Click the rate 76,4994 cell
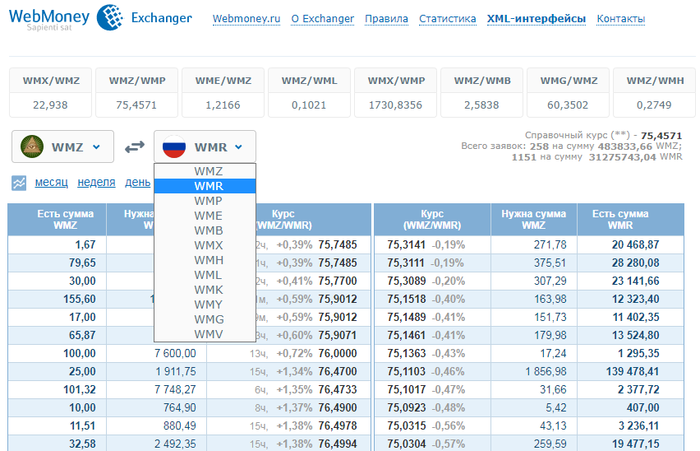 coord(338,444)
